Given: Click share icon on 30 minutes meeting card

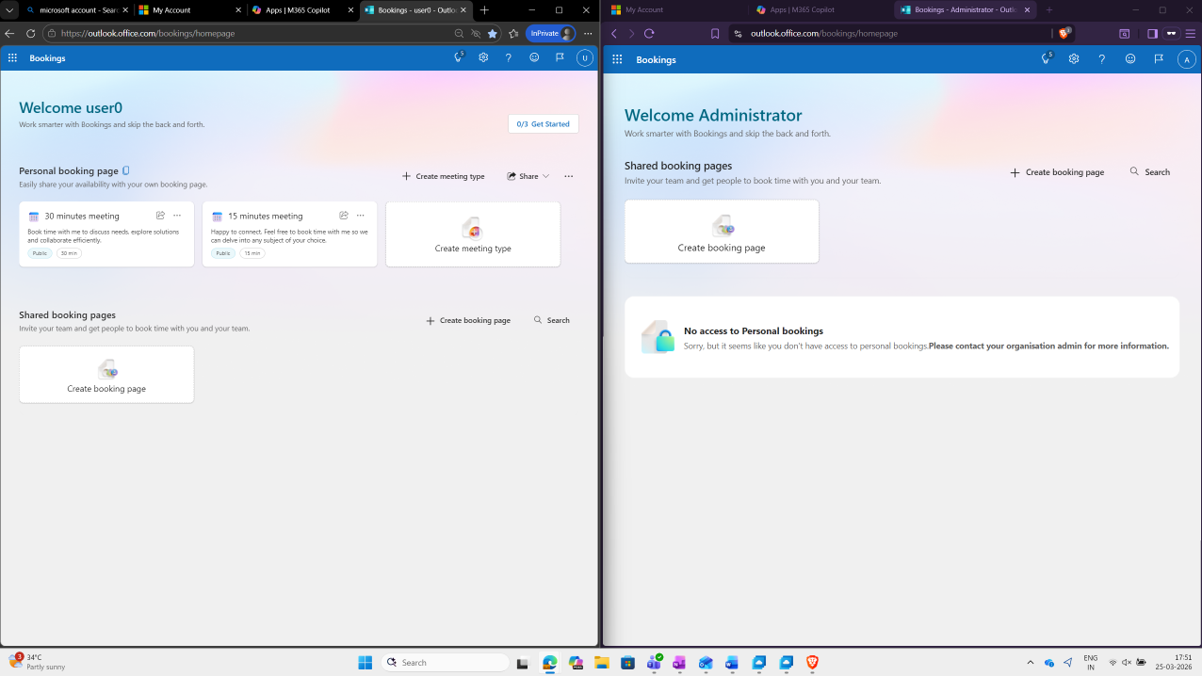Looking at the screenshot, I should (160, 215).
